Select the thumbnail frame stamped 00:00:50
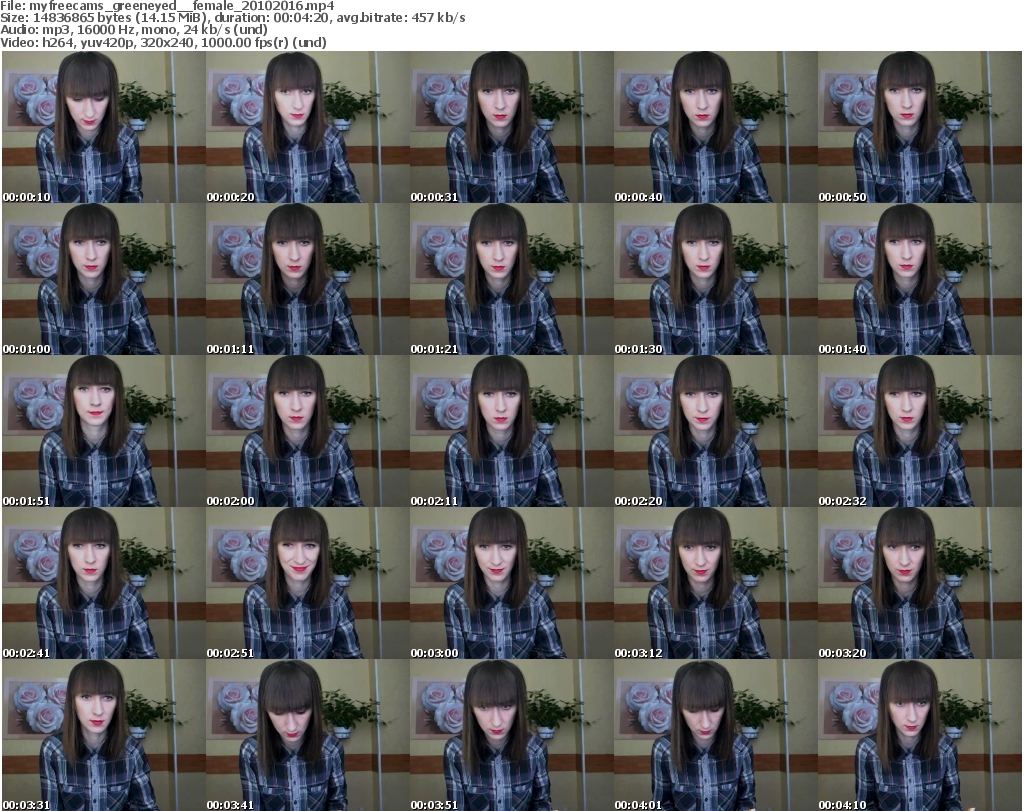 pos(920,127)
